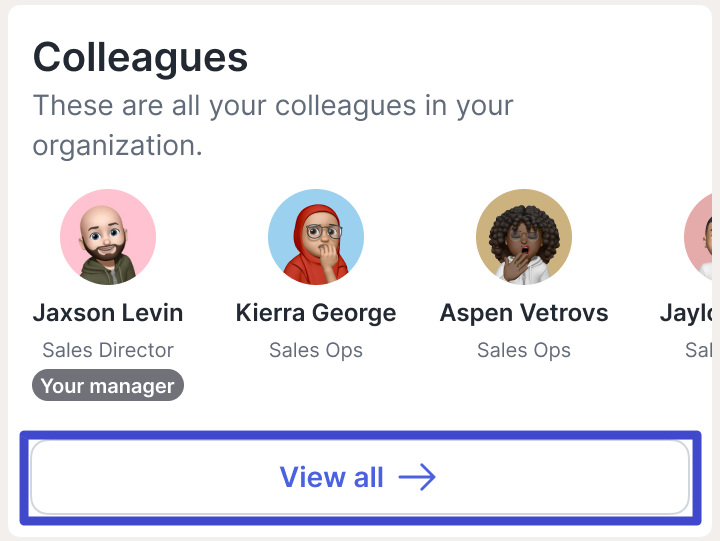This screenshot has height=541, width=720.
Task: Click Sales Ops under Aspen Vetrovs
Action: [524, 350]
